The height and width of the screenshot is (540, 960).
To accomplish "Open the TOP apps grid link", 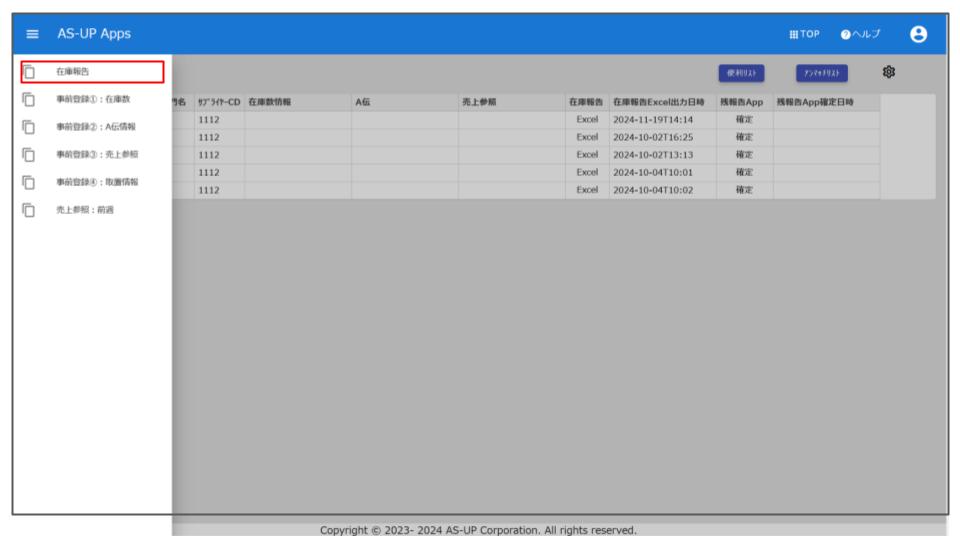I will click(x=804, y=34).
